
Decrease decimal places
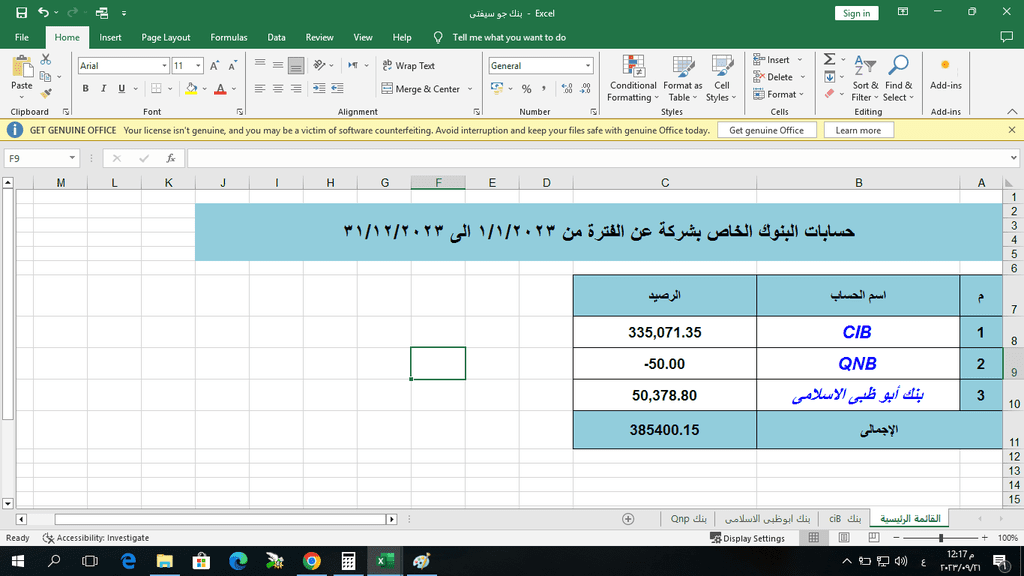tap(585, 89)
